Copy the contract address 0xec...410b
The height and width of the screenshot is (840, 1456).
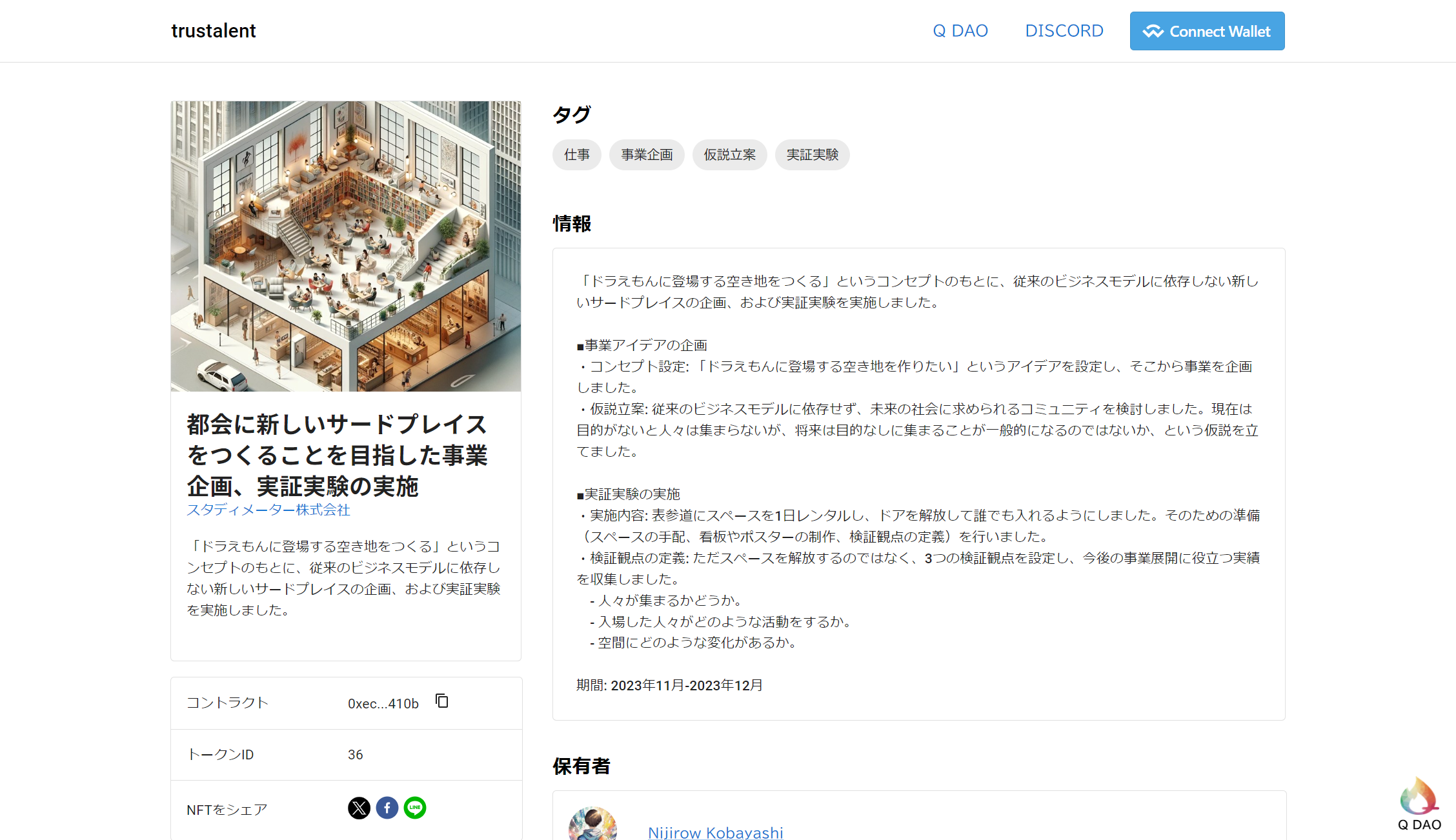442,703
